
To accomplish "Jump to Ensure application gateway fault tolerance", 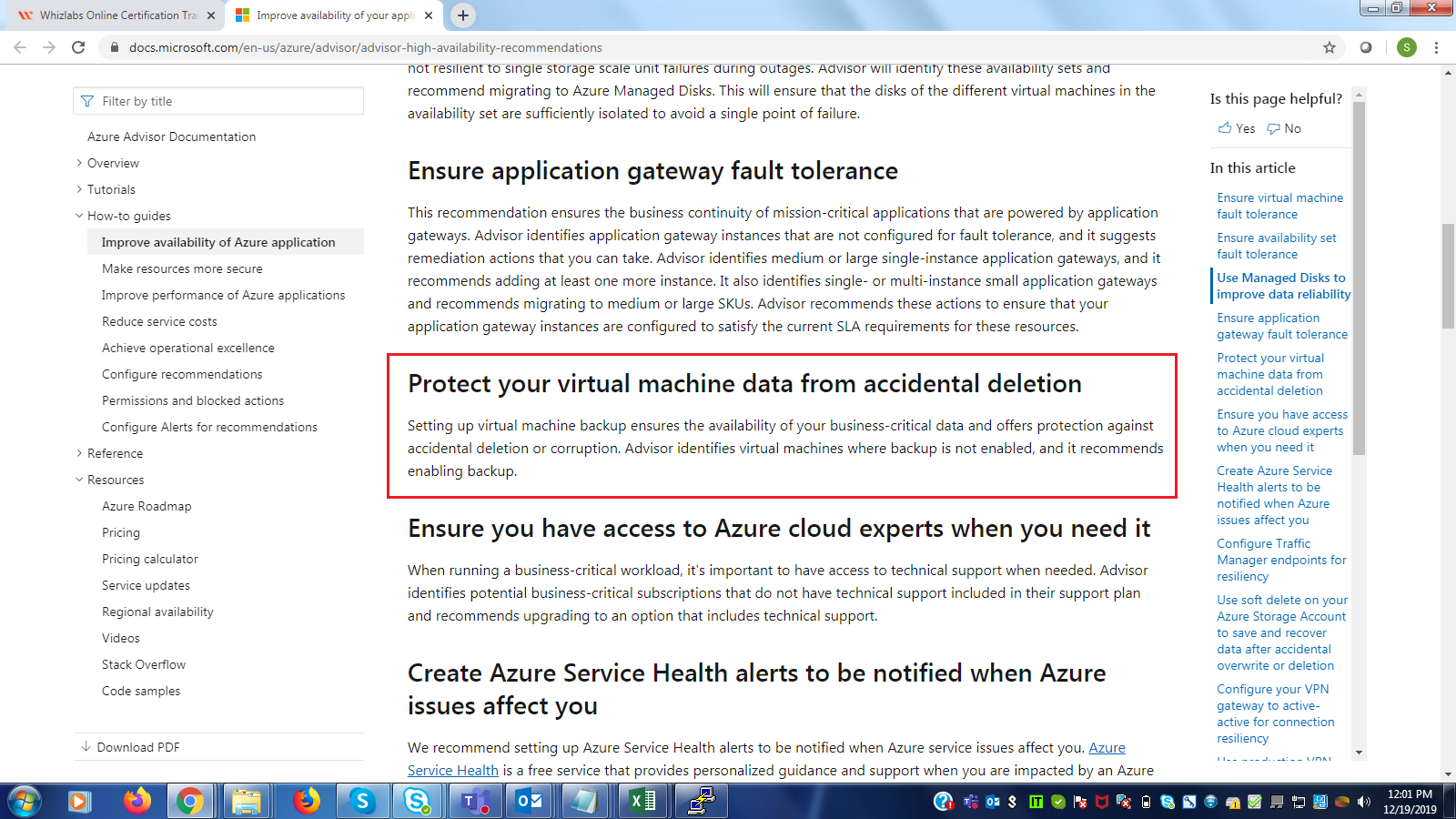I will [1282, 326].
